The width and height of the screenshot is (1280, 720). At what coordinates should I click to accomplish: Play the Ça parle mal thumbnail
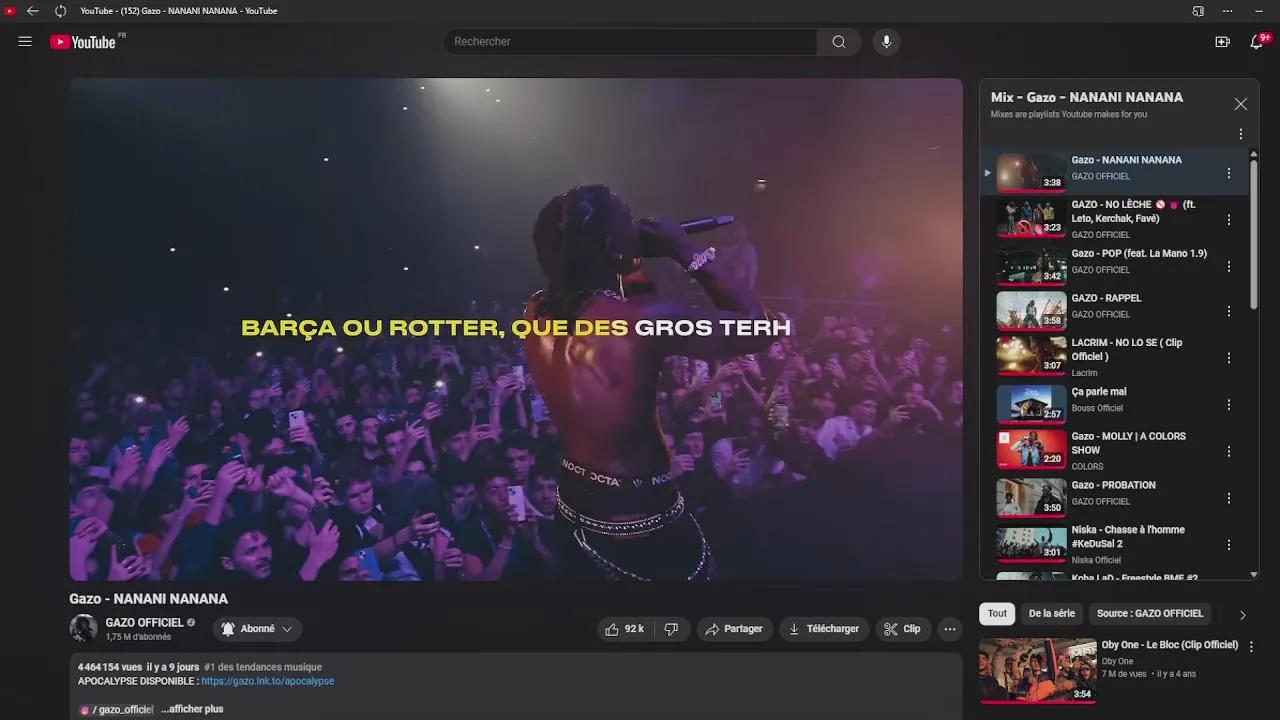point(1031,403)
